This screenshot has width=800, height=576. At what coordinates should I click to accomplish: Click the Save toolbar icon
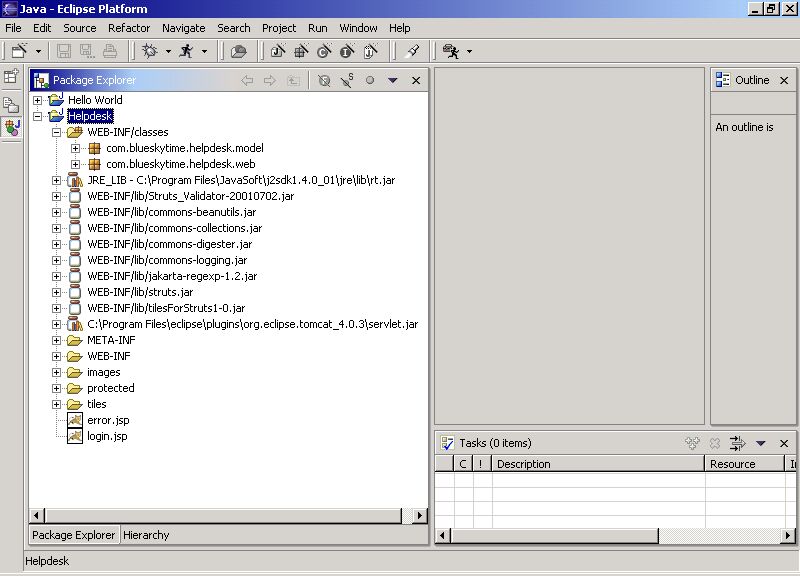(x=64, y=51)
